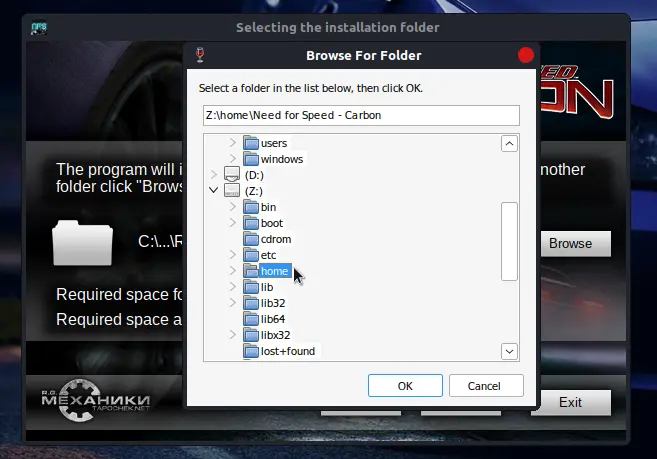This screenshot has height=459, width=657.
Task: Cancel the Browse For Folder dialog
Action: [x=486, y=386]
